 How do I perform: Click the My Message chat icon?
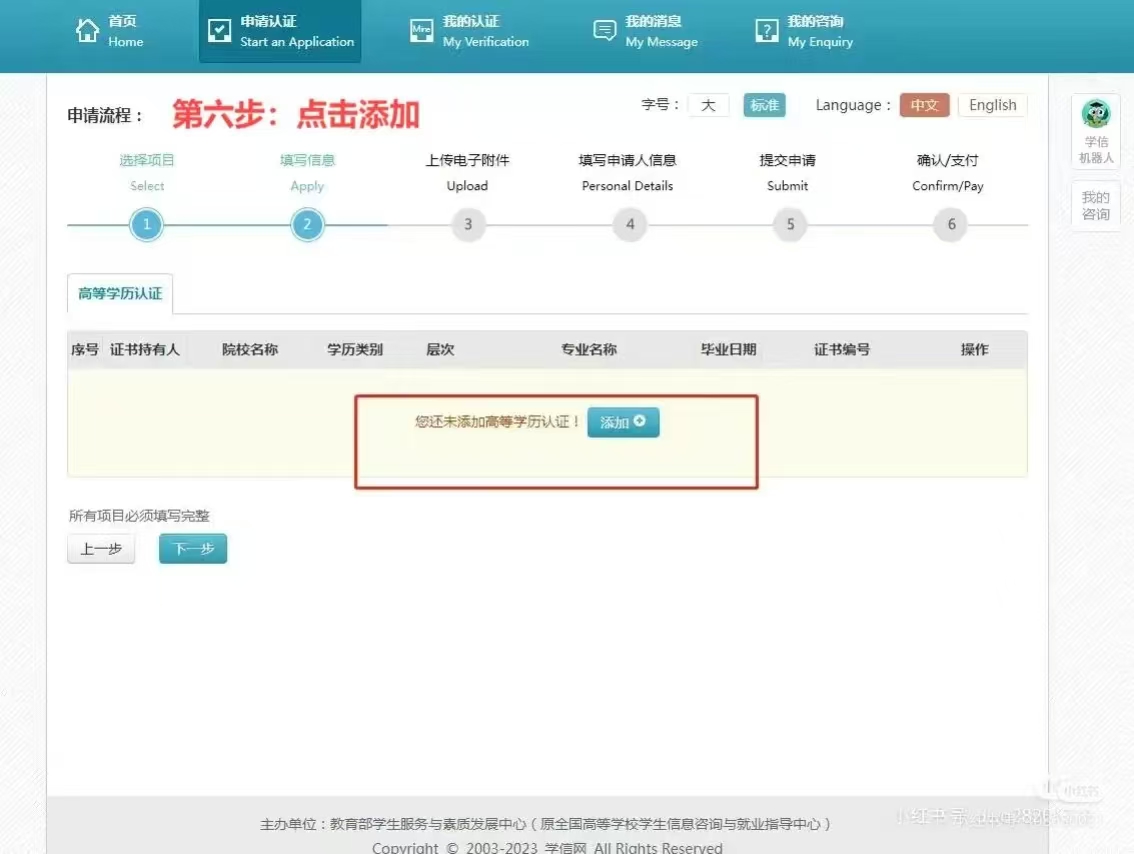[x=604, y=31]
